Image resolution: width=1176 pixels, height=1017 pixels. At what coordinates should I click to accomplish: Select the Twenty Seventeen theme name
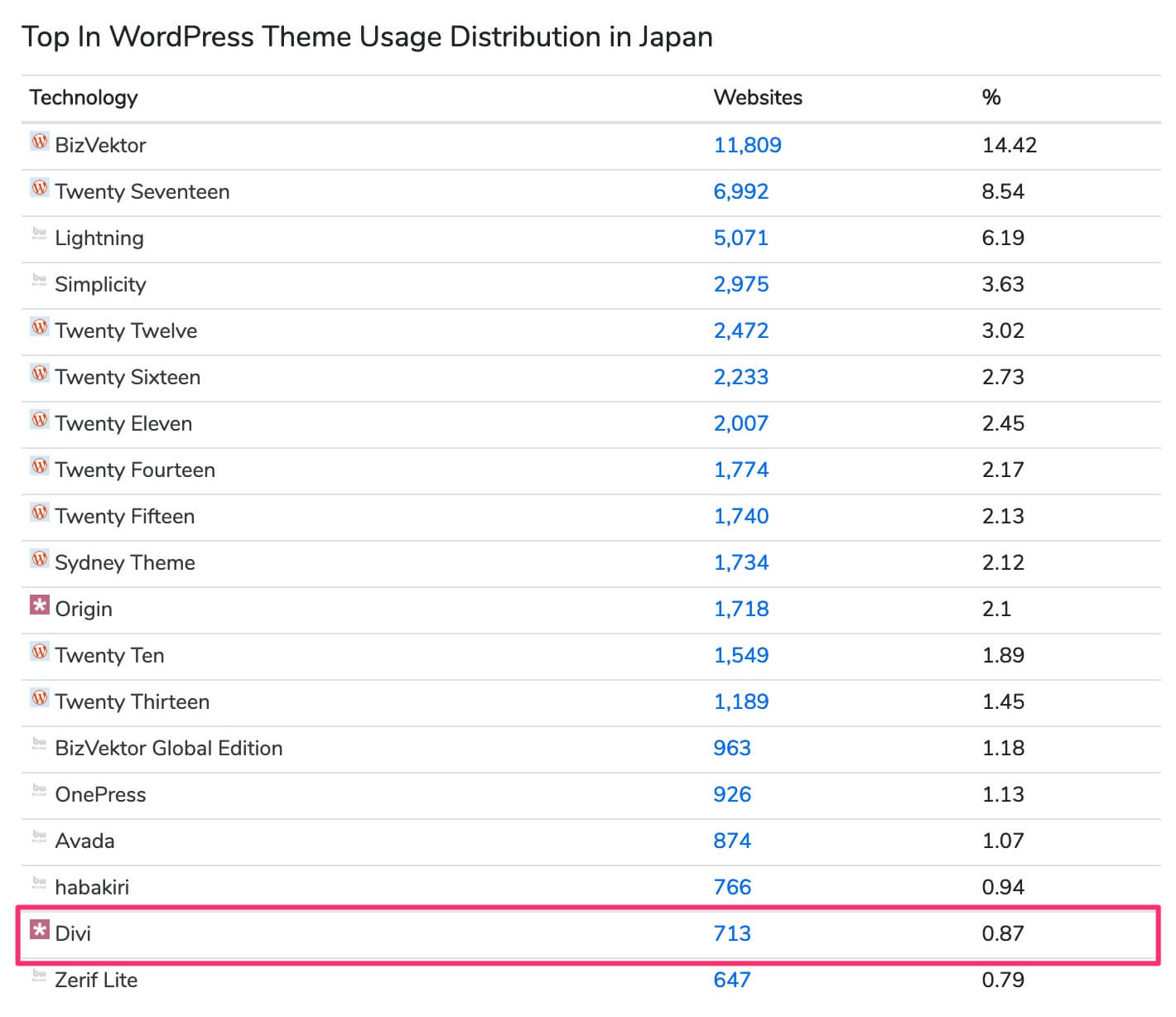[x=142, y=191]
